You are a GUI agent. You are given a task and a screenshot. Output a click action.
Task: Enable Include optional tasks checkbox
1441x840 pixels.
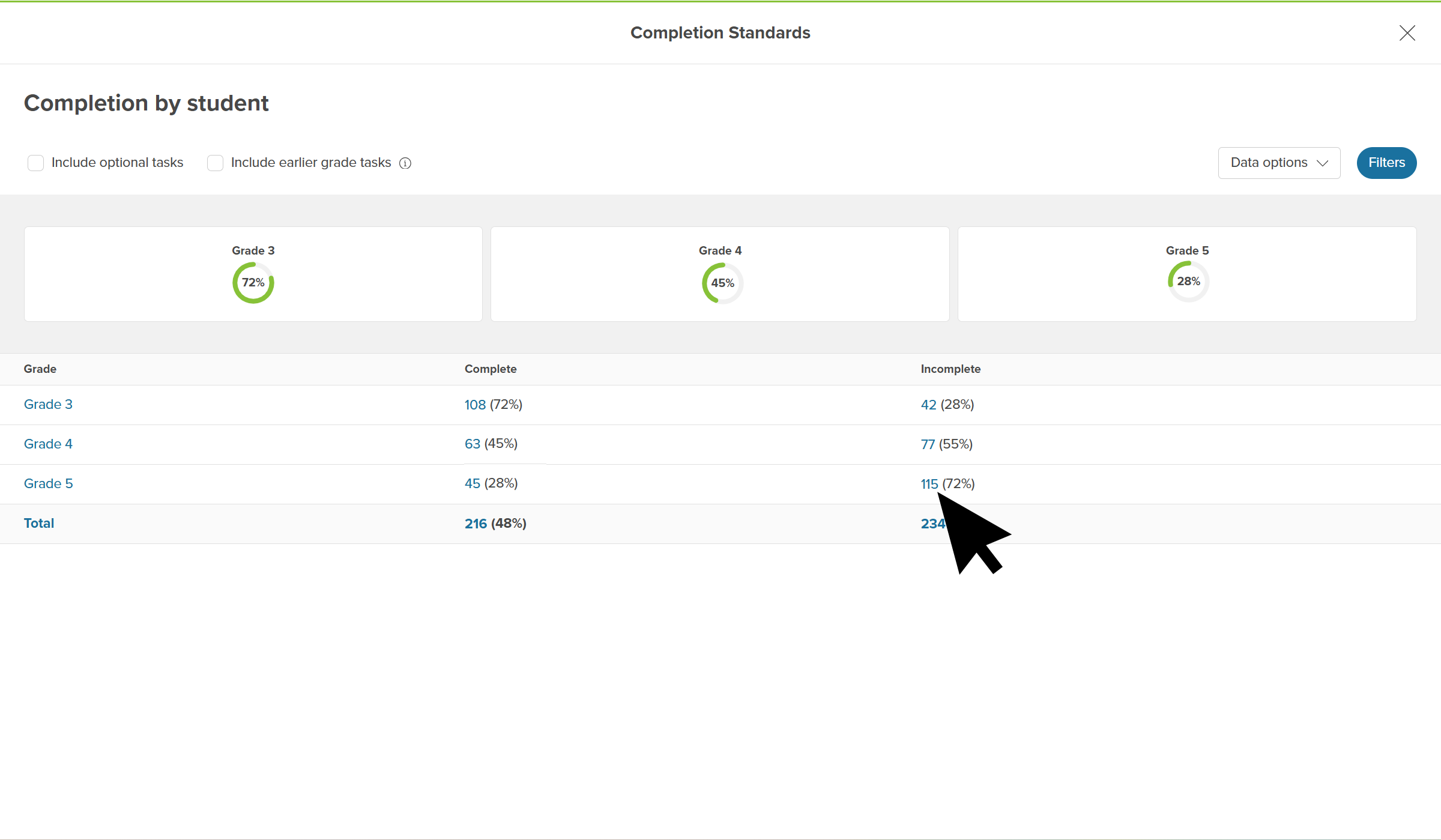pos(36,163)
